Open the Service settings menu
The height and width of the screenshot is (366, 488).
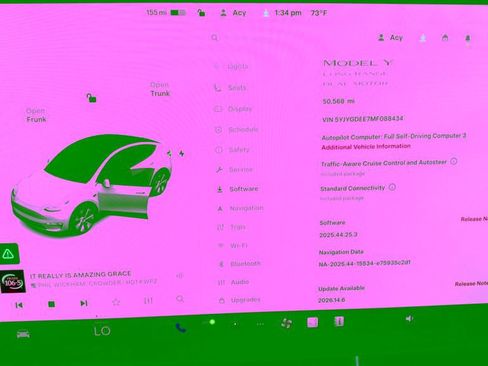[x=234, y=170]
